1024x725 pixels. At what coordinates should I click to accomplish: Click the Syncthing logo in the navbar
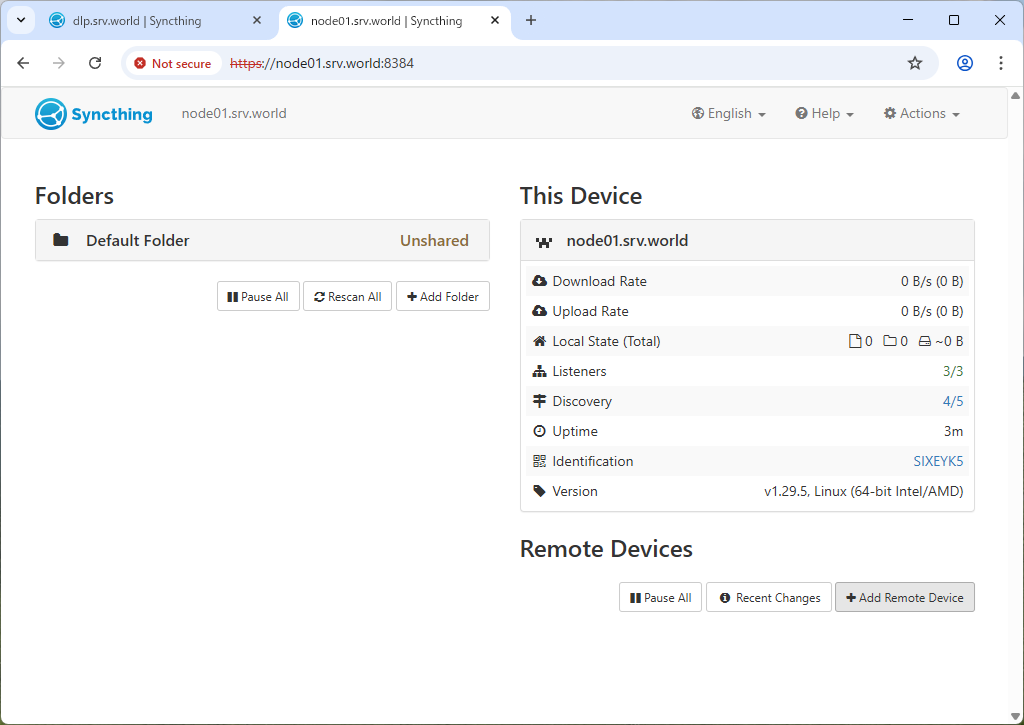(94, 114)
